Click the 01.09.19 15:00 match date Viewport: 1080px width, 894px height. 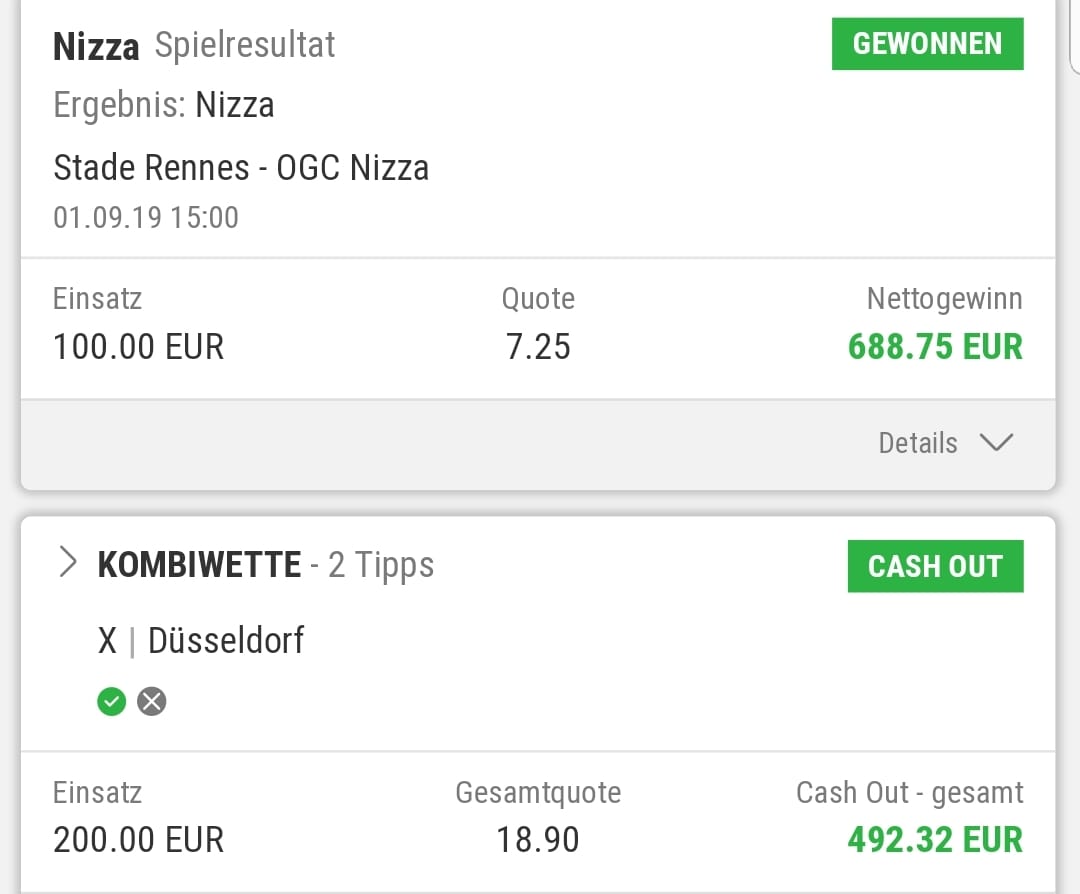point(146,217)
